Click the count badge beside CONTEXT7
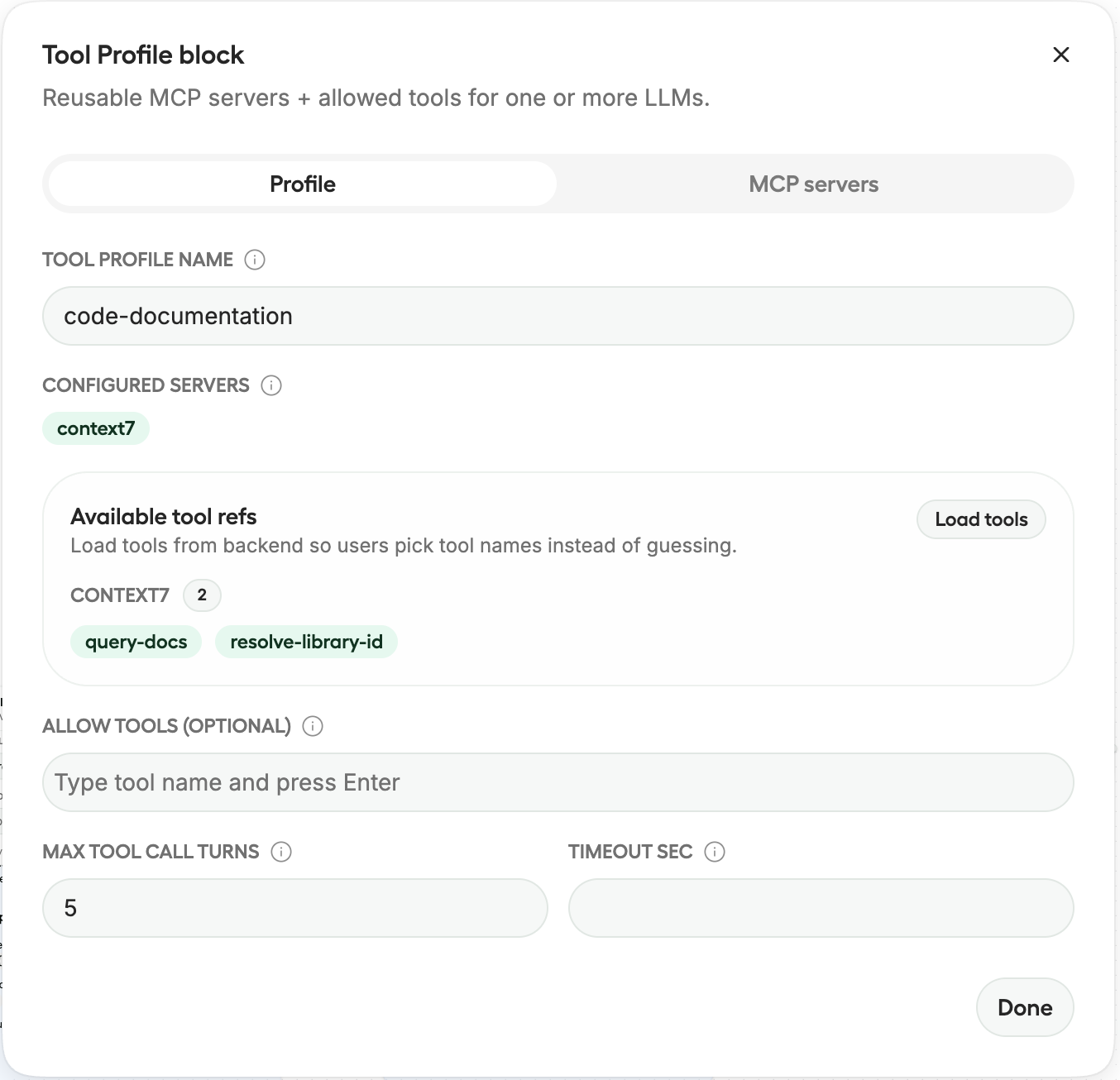Image resolution: width=1120 pixels, height=1080 pixels. 202,595
